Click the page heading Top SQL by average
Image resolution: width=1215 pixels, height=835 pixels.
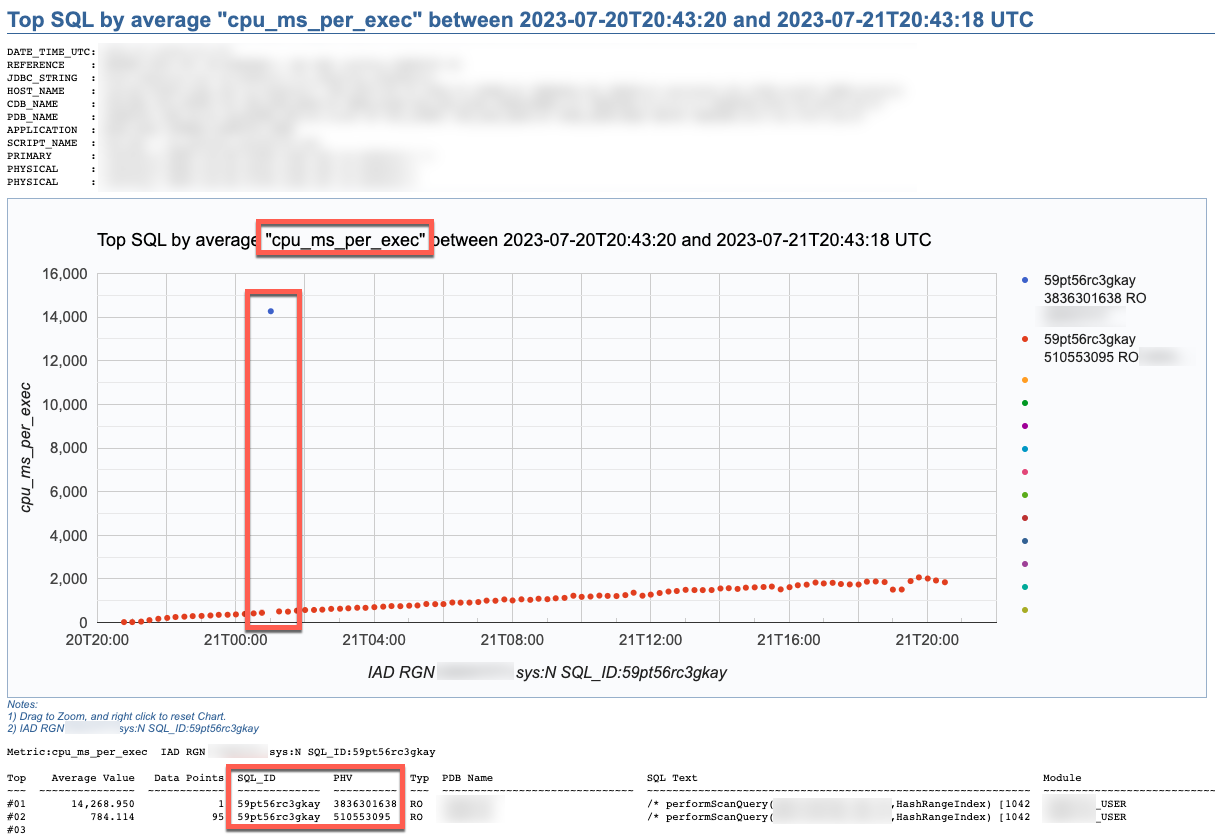[x=520, y=19]
